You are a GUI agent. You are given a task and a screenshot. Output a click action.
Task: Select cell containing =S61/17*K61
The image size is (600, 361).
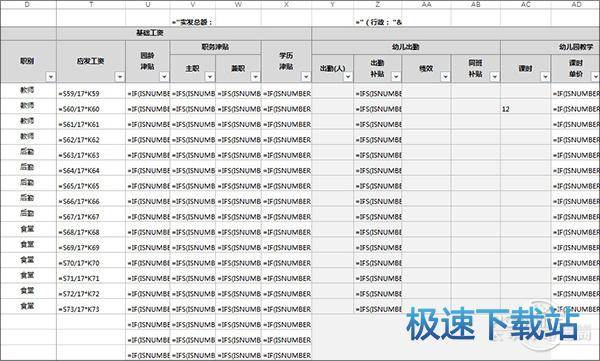(x=91, y=122)
